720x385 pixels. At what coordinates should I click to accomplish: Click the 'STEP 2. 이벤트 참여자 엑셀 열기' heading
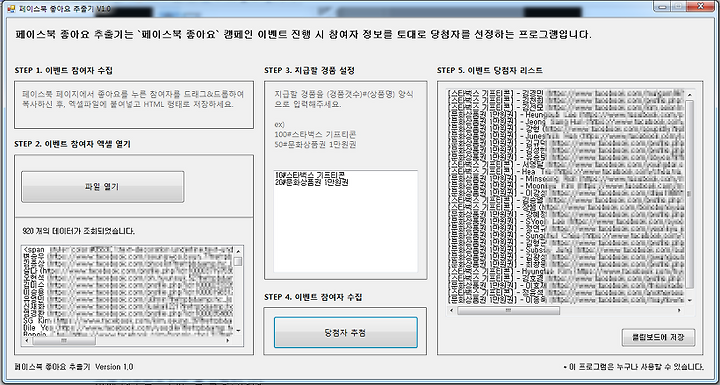coord(73,144)
